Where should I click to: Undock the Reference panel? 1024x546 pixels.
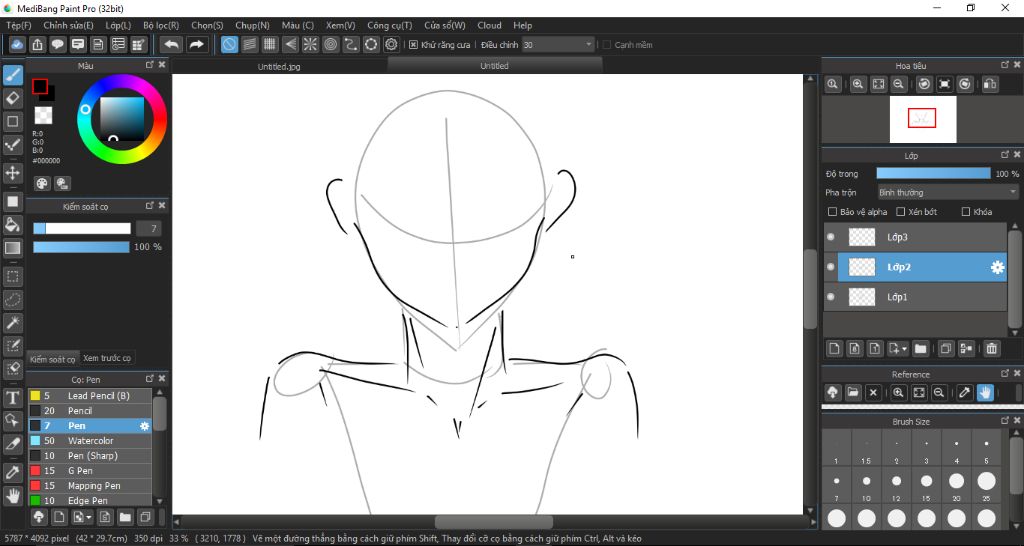click(x=1005, y=374)
